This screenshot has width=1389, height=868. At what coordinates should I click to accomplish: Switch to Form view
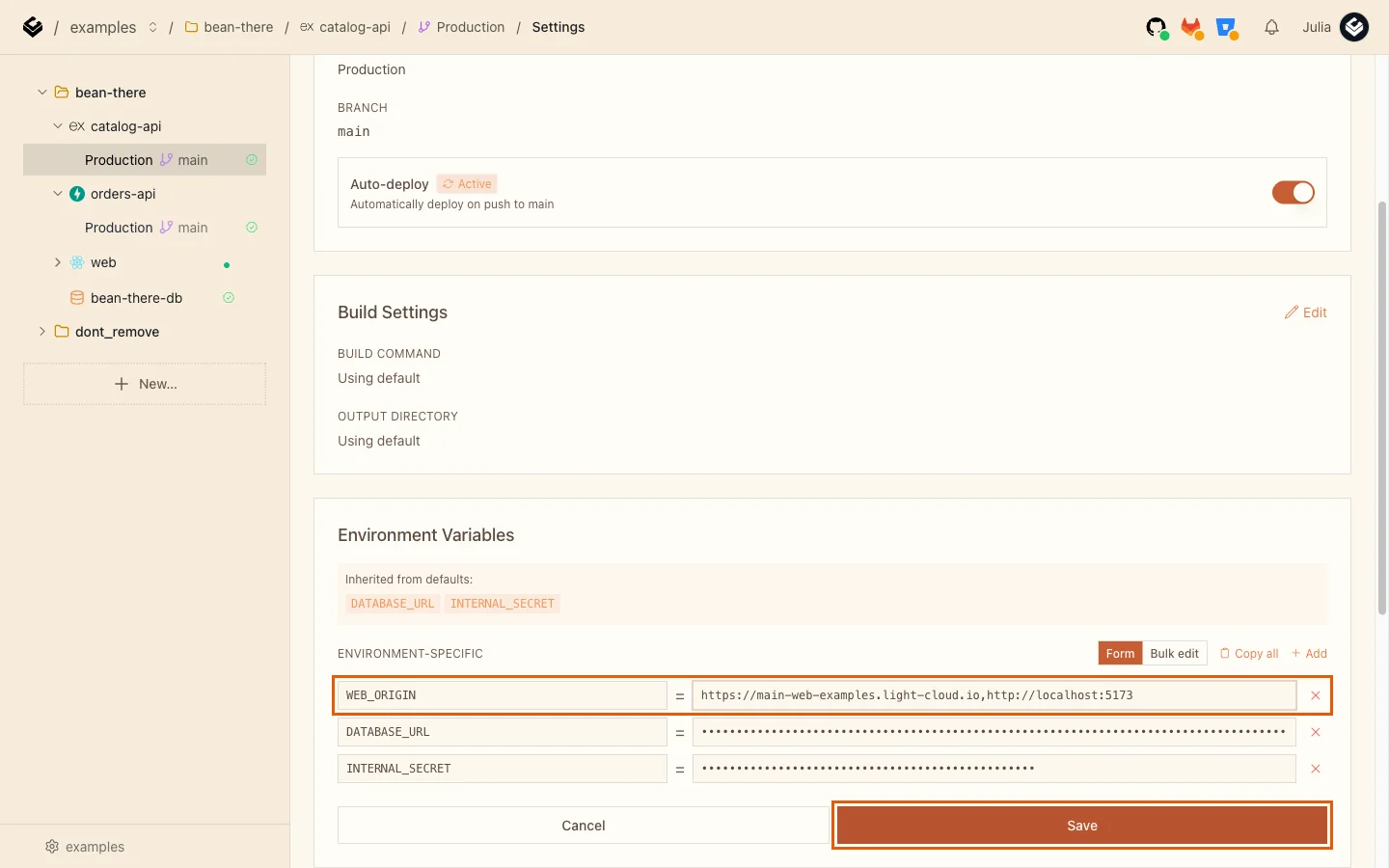(1120, 654)
